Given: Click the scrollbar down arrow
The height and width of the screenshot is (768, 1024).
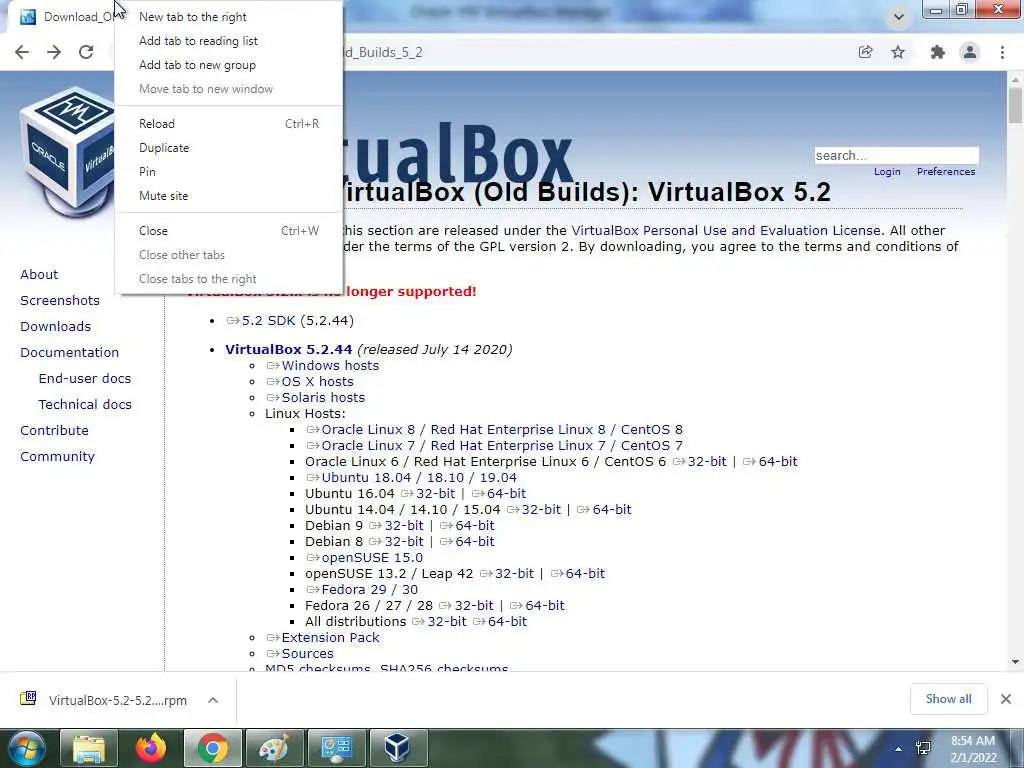Looking at the screenshot, I should pyautogui.click(x=1015, y=662).
